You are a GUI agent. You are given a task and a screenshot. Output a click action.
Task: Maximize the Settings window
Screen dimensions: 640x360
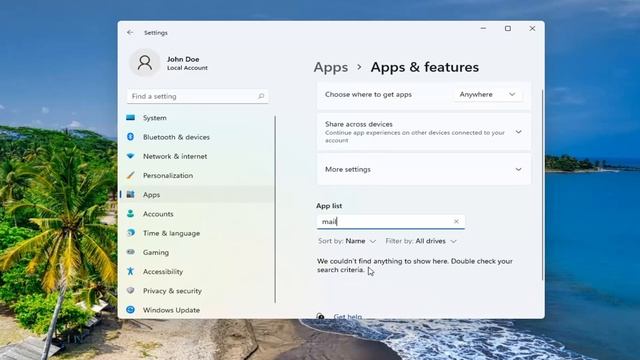(x=508, y=29)
